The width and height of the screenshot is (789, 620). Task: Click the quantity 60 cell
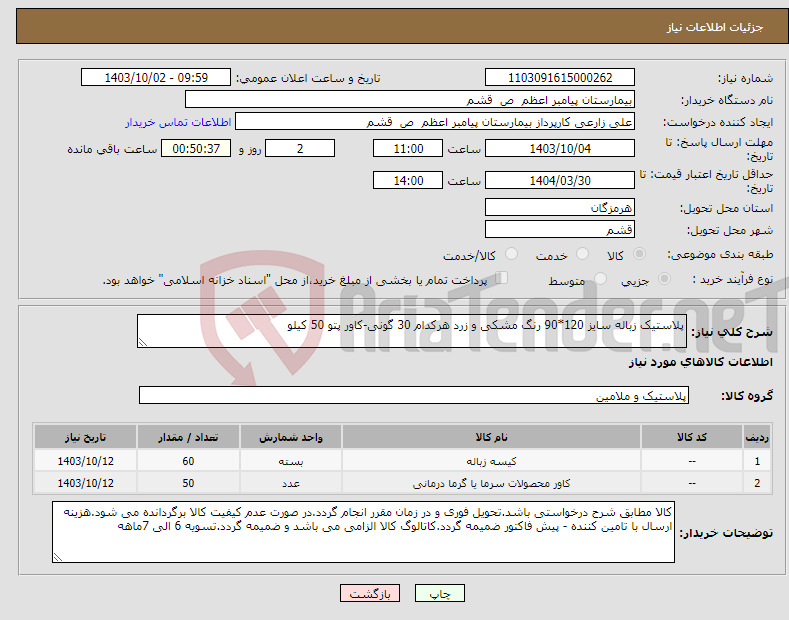pyautogui.click(x=188, y=461)
